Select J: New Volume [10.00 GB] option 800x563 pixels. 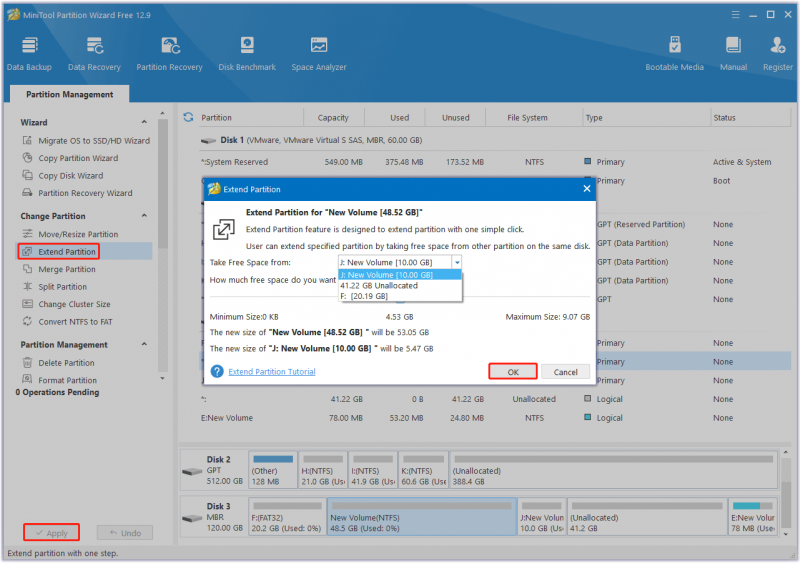(400, 275)
